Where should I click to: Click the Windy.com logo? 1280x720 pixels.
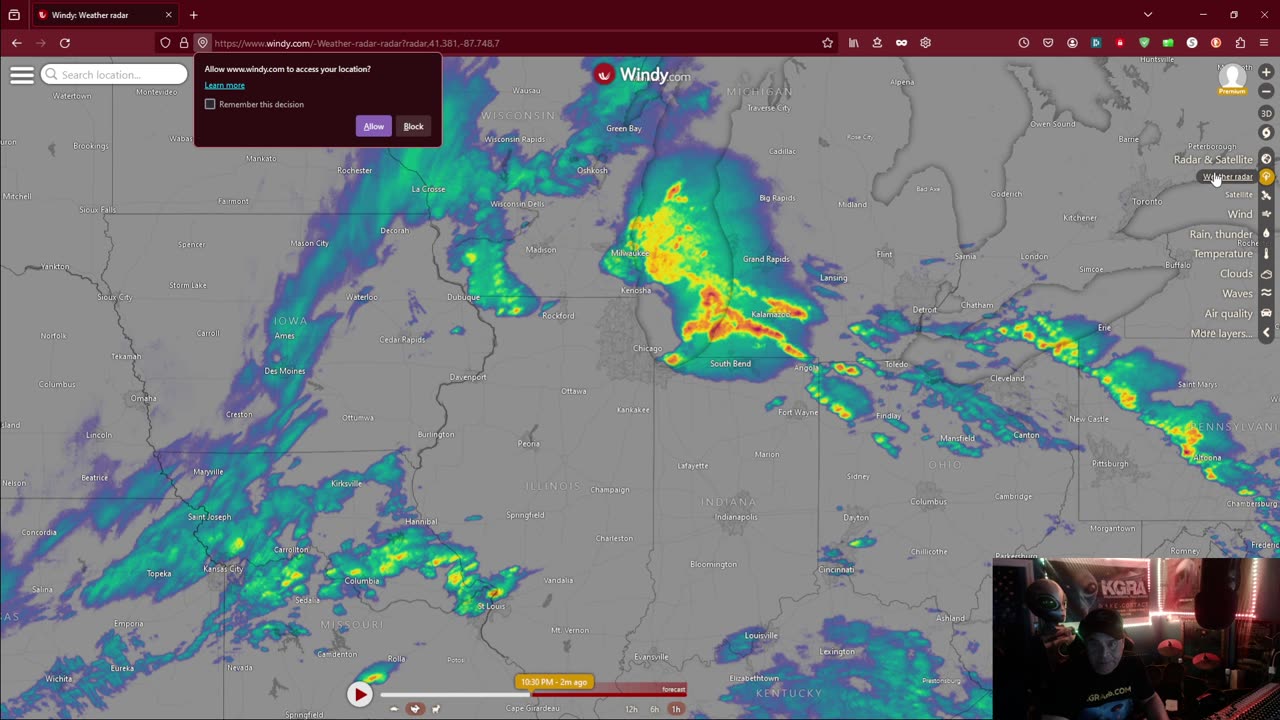[x=641, y=75]
